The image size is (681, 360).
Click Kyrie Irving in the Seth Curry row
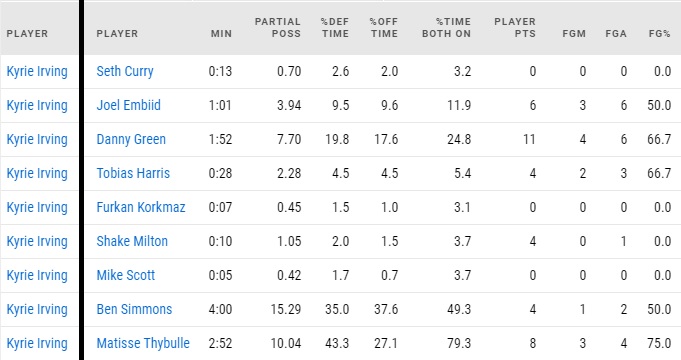(37, 72)
